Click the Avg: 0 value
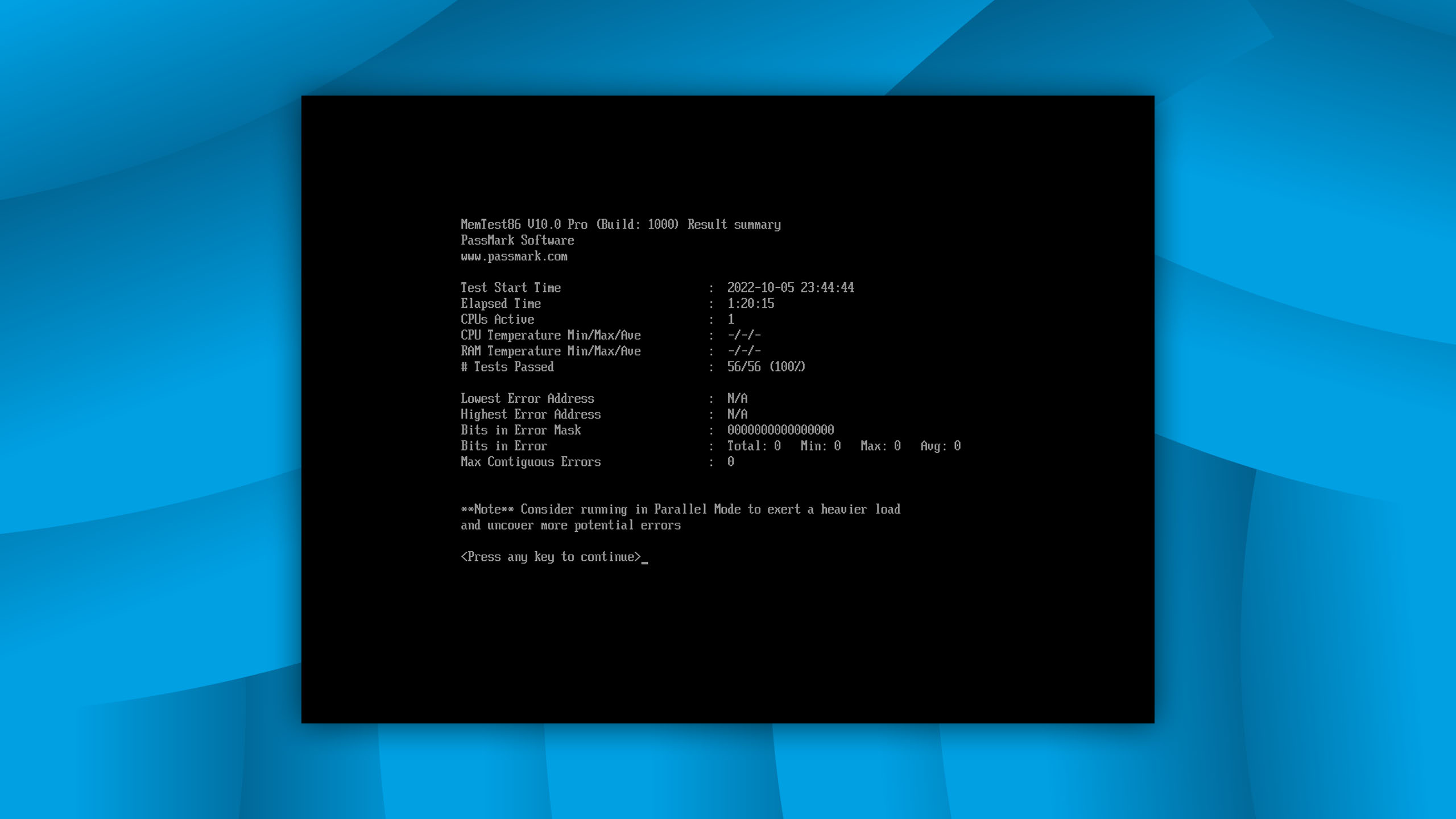The image size is (1456, 819). click(941, 446)
